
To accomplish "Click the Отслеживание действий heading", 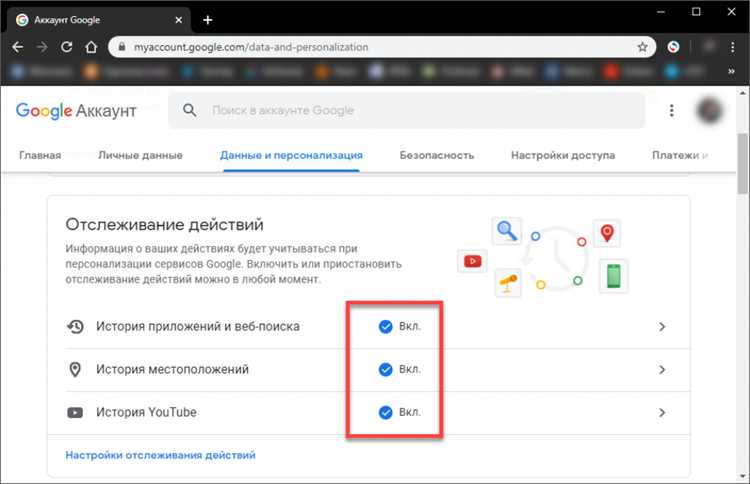I will [165, 224].
